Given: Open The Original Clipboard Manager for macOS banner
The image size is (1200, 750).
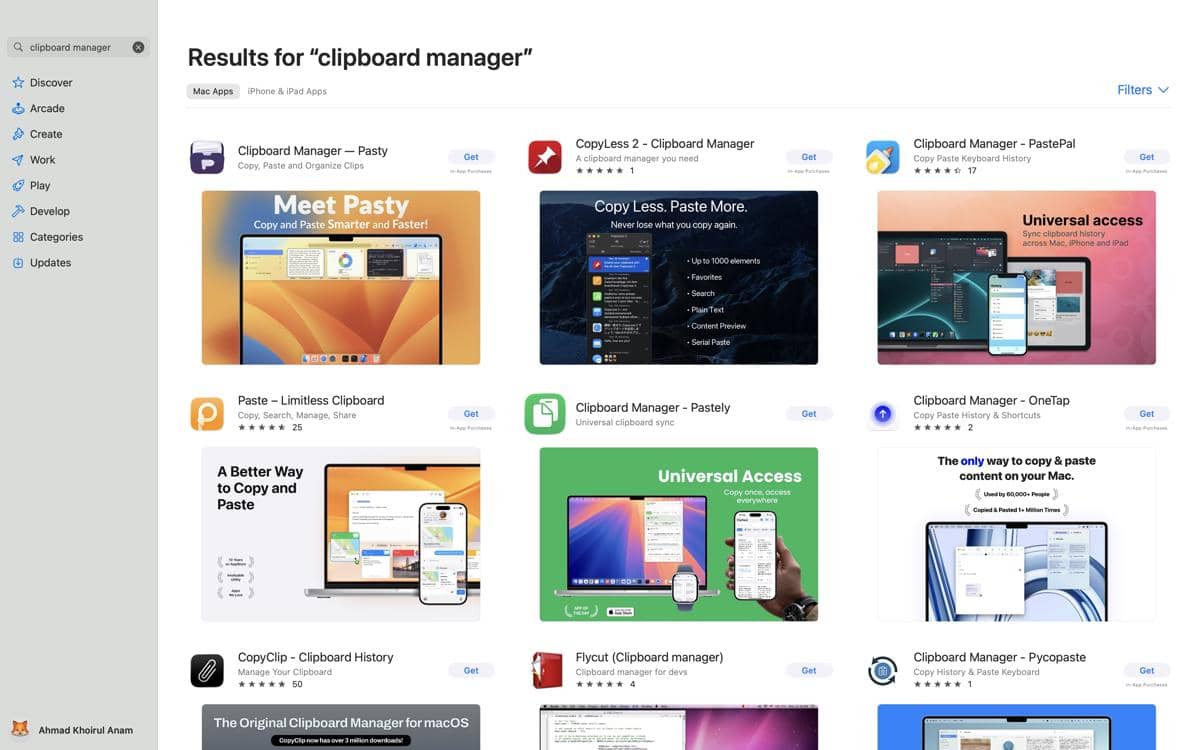Looking at the screenshot, I should 341,727.
